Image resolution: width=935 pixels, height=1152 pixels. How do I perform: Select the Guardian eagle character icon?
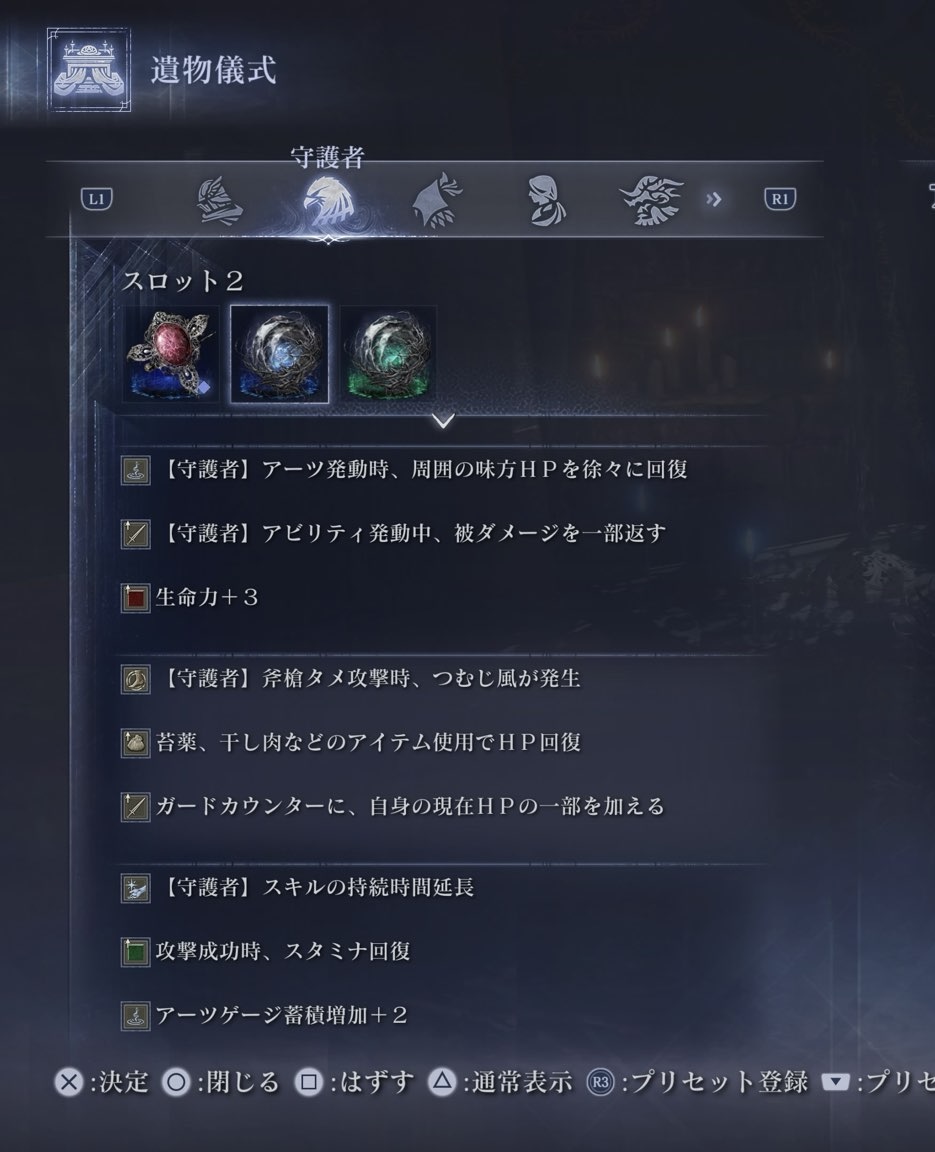coord(328,201)
